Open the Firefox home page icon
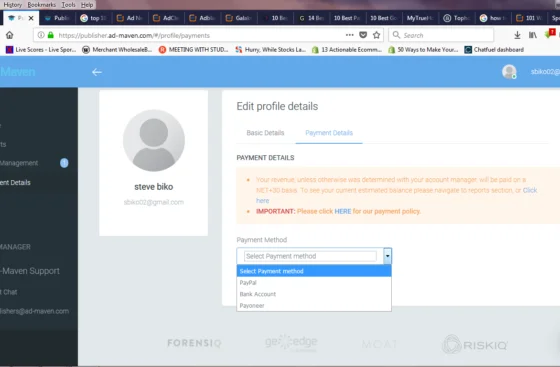Screen dimensions: 560x367 [10, 35]
